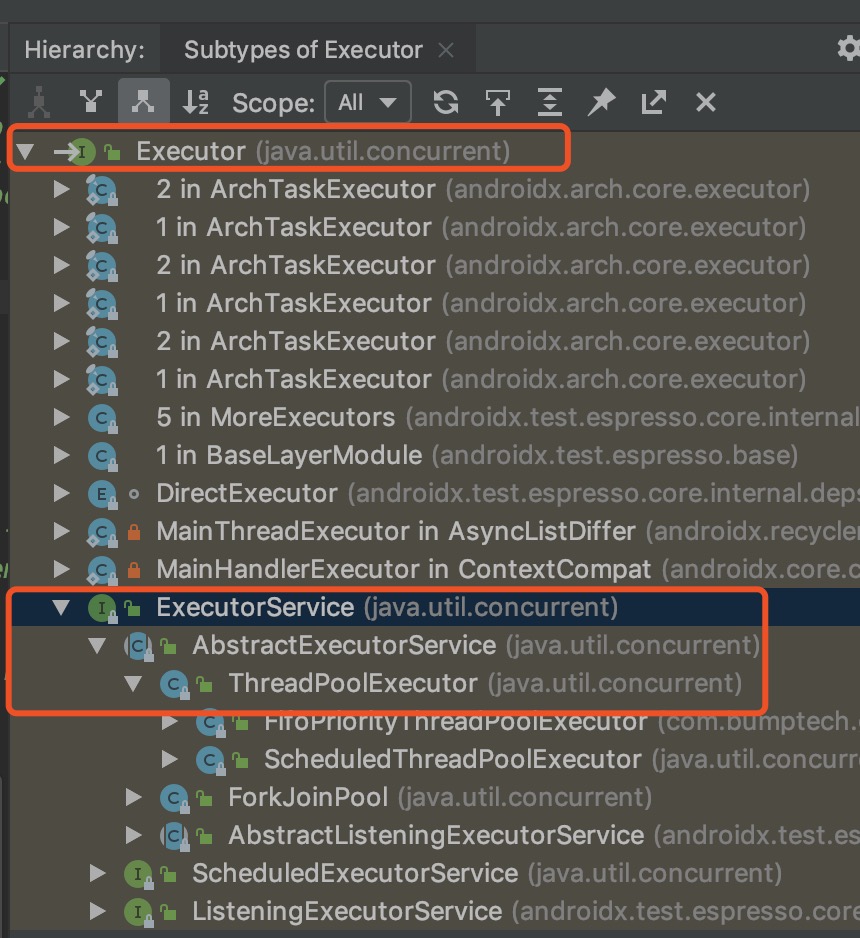Collapse the ExecutorService node
Screen dimensions: 860x938
[x=61, y=608]
